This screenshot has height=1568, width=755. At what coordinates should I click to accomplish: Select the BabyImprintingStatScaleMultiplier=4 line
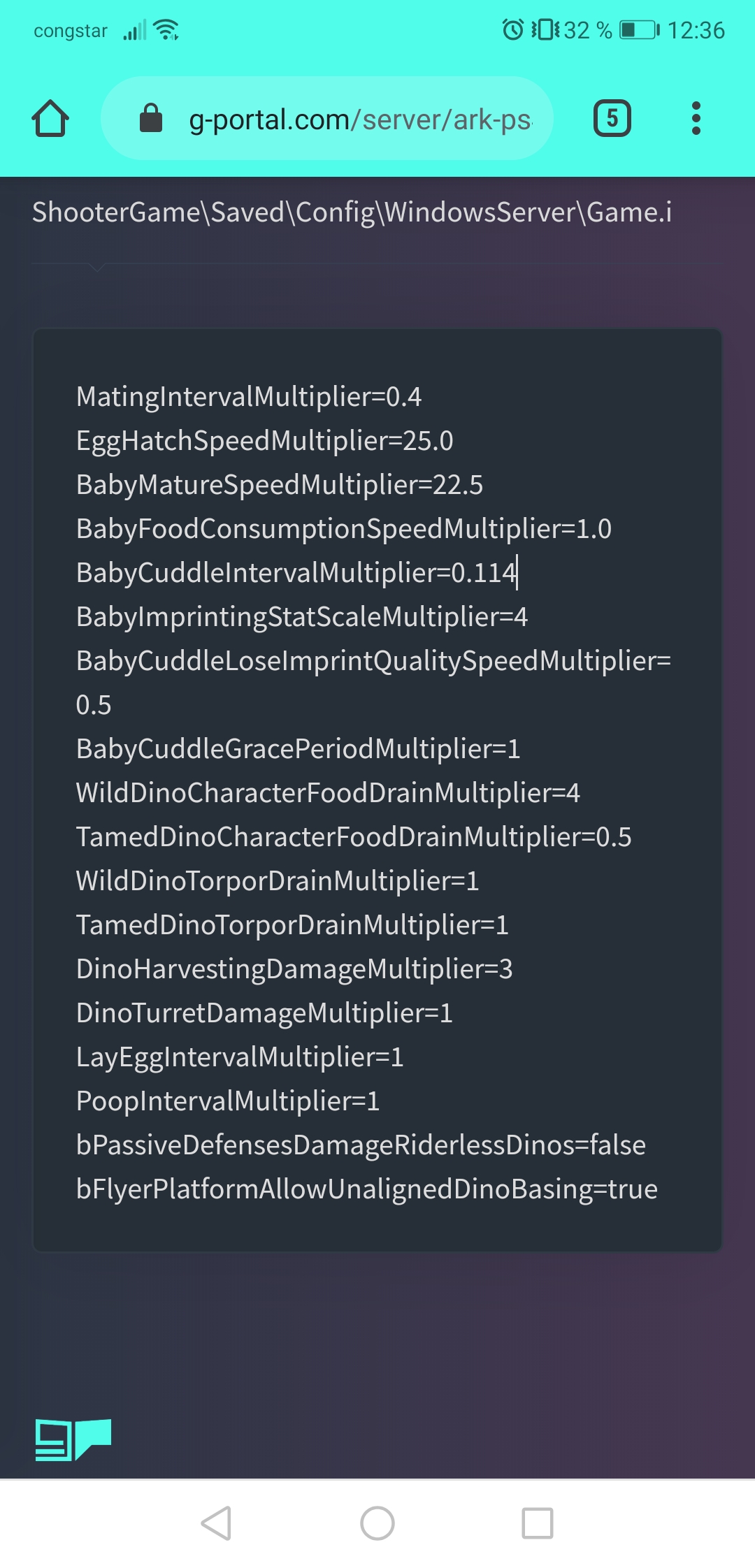tap(302, 617)
